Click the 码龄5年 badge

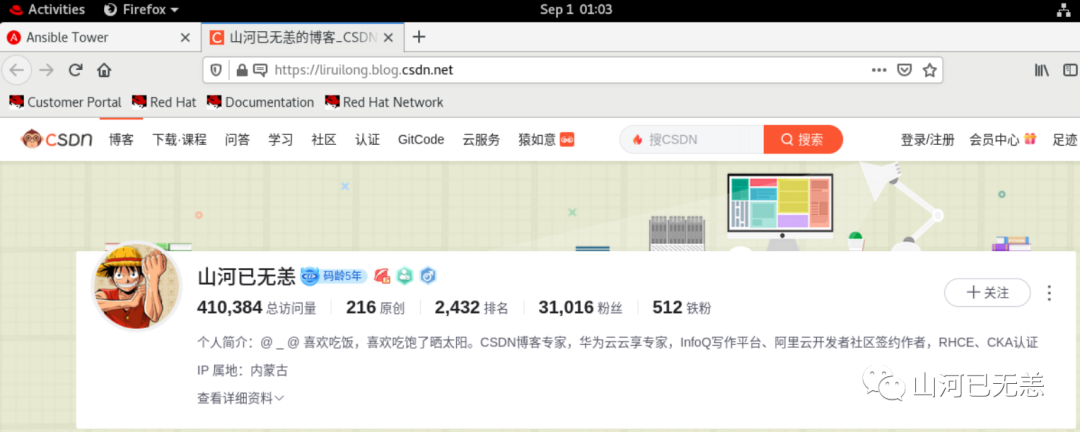click(333, 276)
